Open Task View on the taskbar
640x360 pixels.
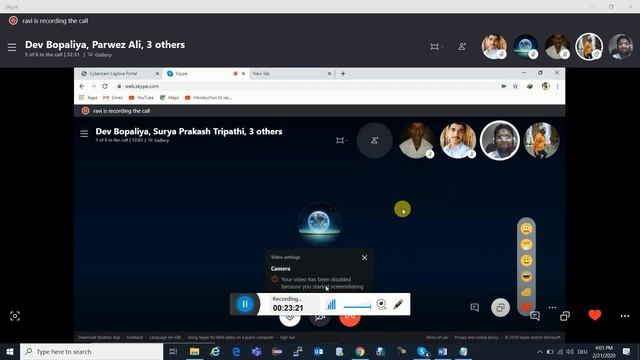[173, 351]
